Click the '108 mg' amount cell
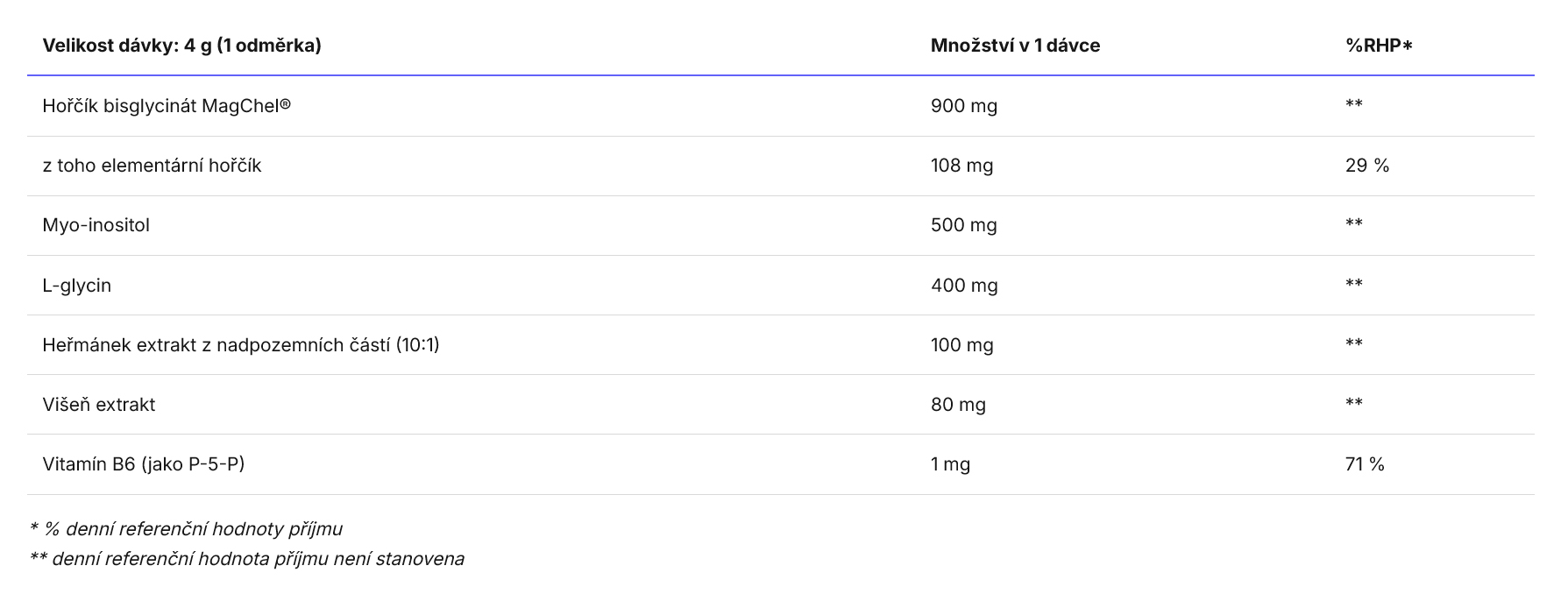The height and width of the screenshot is (594, 1568). tap(961, 166)
